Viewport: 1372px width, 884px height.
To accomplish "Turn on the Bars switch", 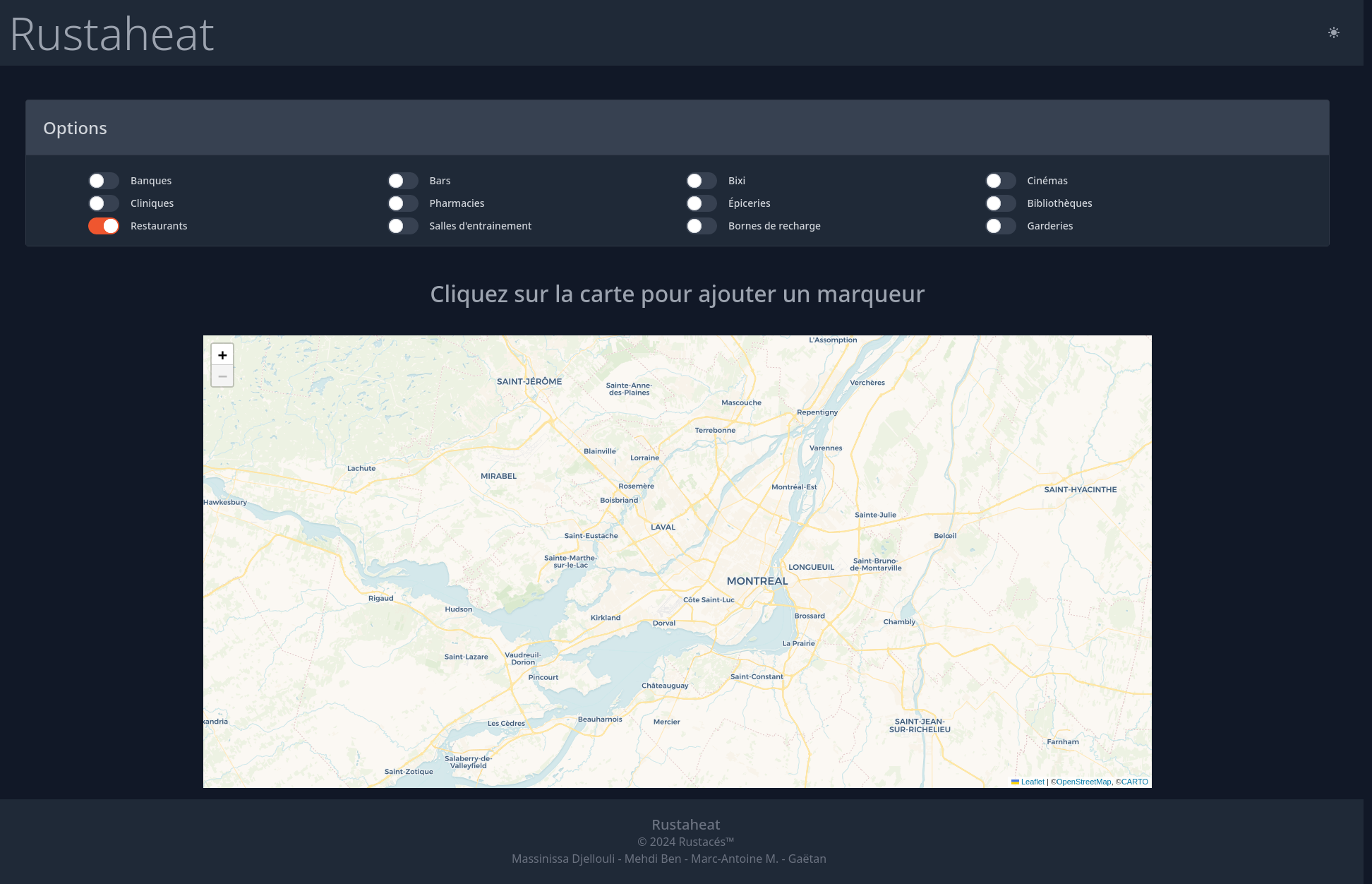I will (x=403, y=181).
